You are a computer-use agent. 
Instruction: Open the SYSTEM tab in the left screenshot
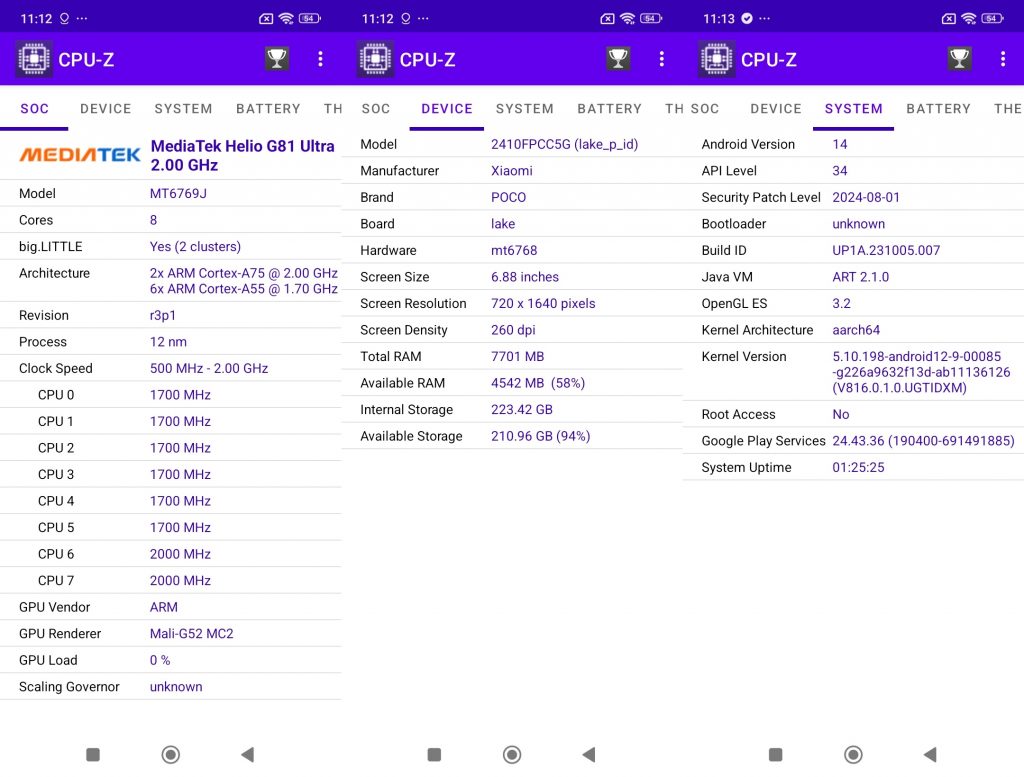point(184,109)
